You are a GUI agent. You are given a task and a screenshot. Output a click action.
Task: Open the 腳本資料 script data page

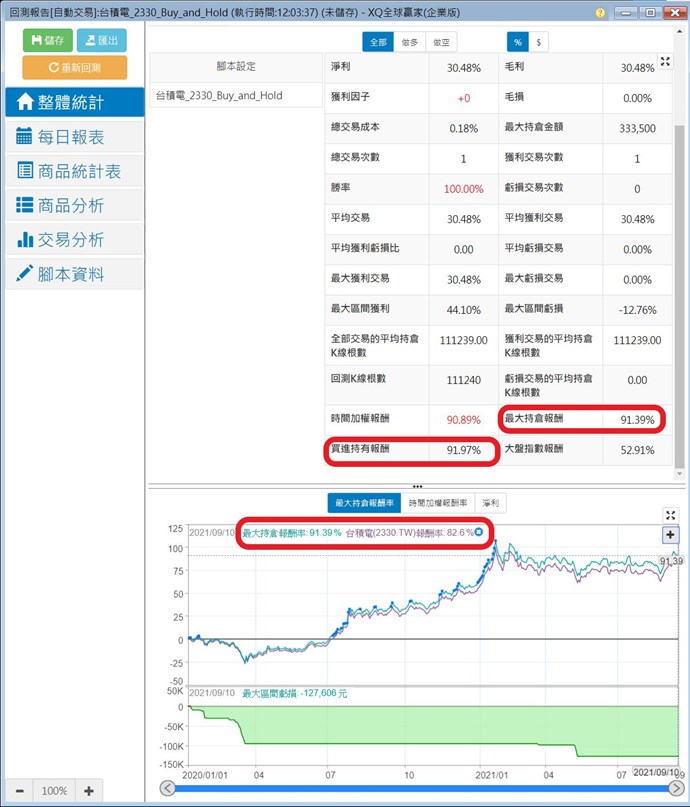[73, 274]
